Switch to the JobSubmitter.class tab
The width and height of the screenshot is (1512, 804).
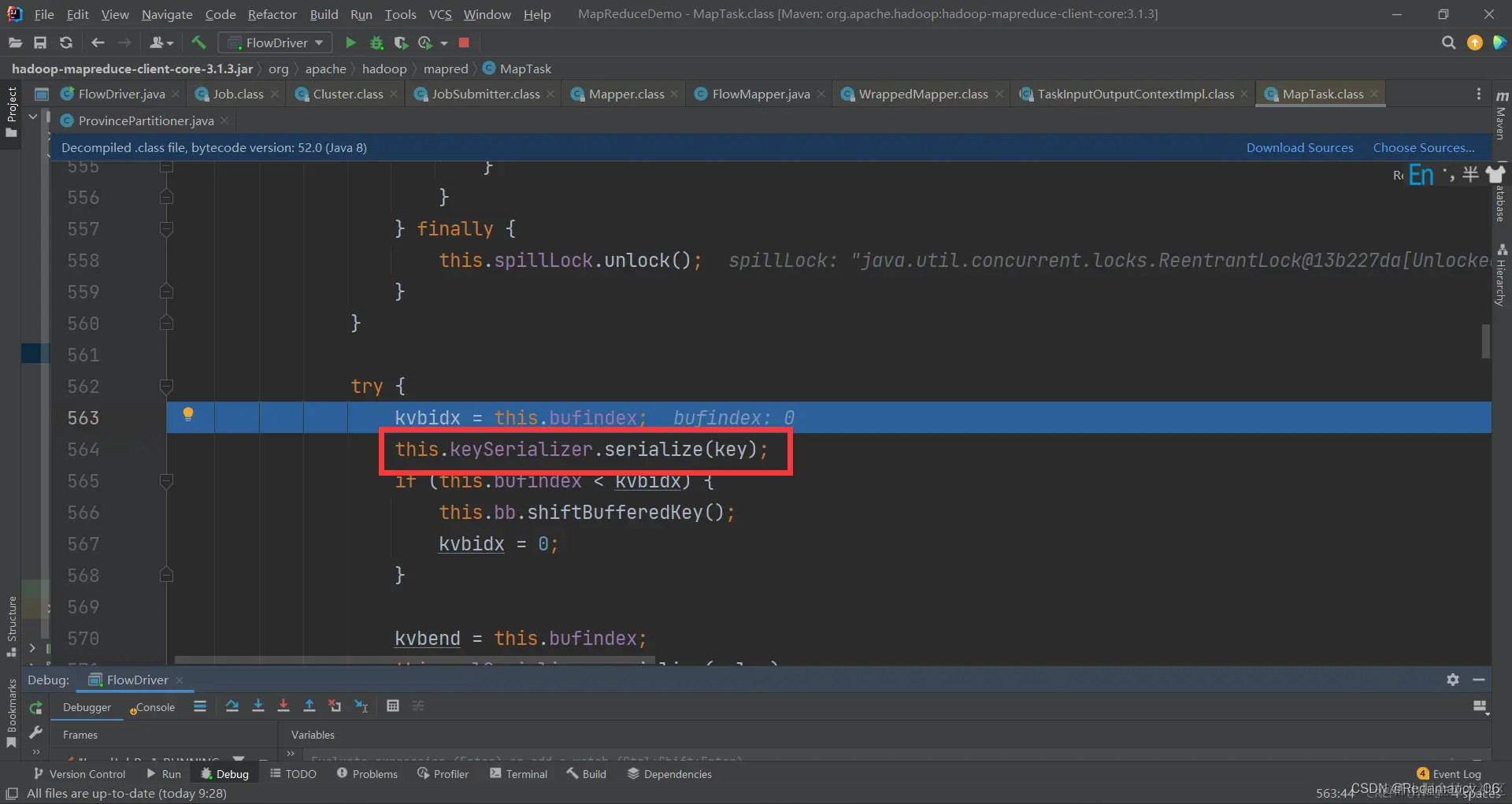click(x=485, y=94)
